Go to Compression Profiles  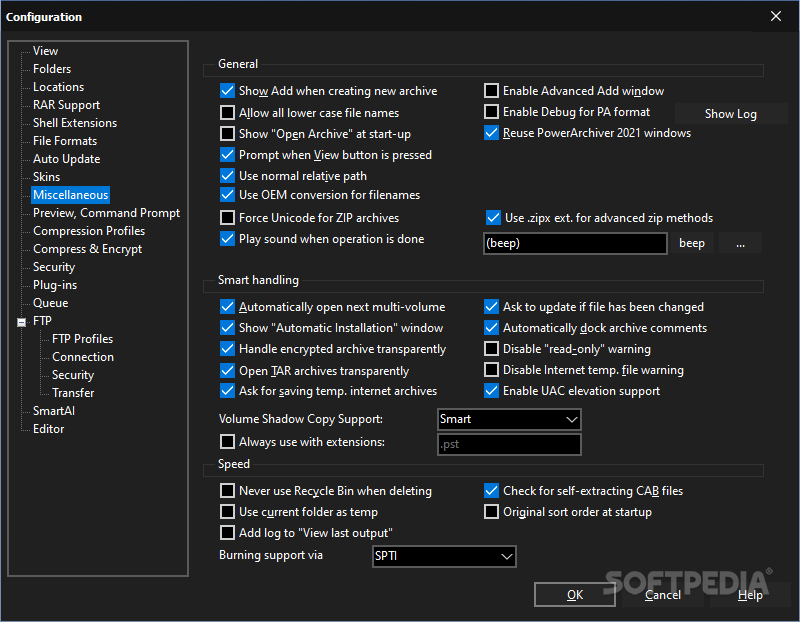[x=89, y=231]
